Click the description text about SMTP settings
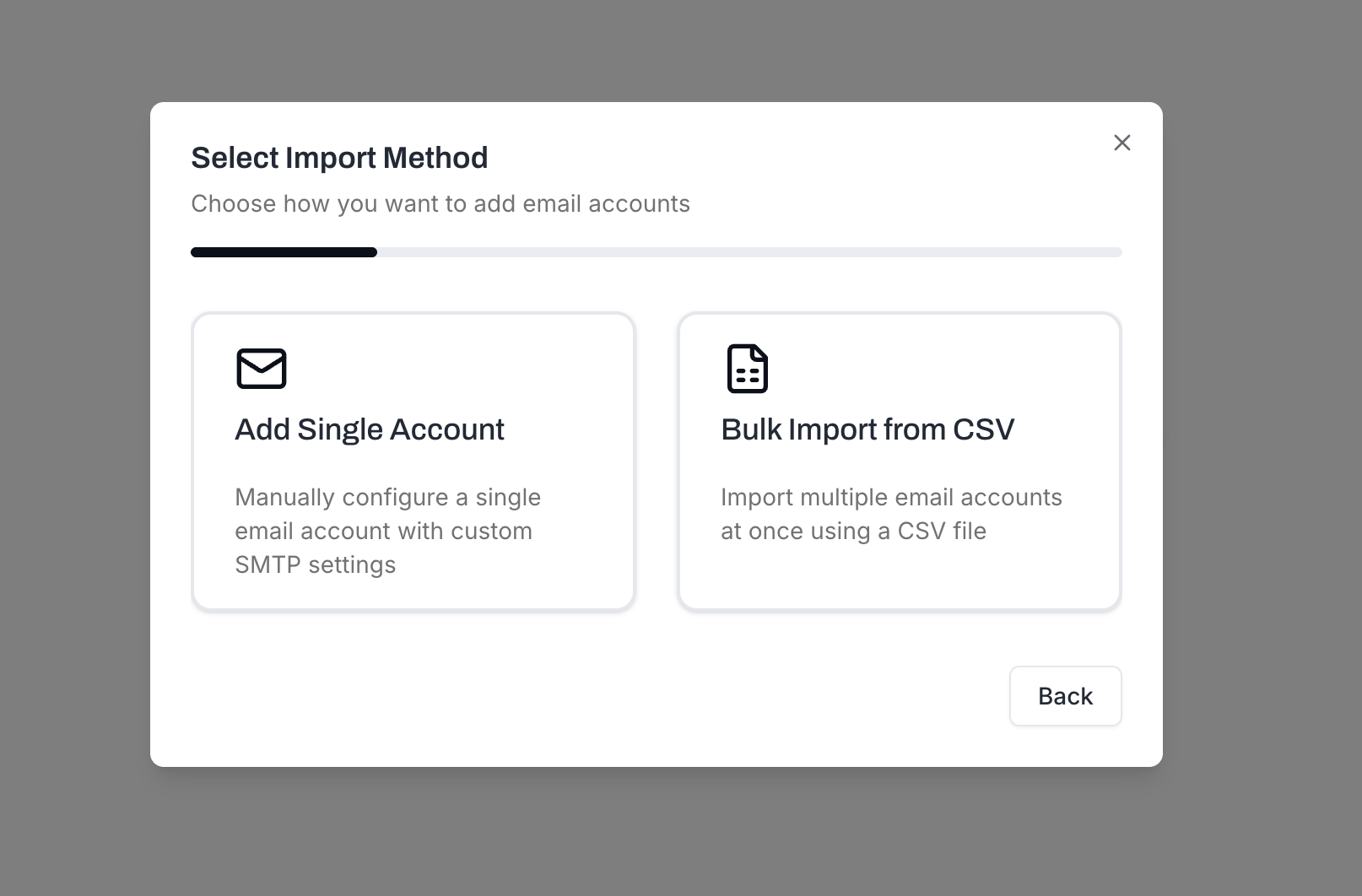Viewport: 1362px width, 896px height. click(x=387, y=531)
